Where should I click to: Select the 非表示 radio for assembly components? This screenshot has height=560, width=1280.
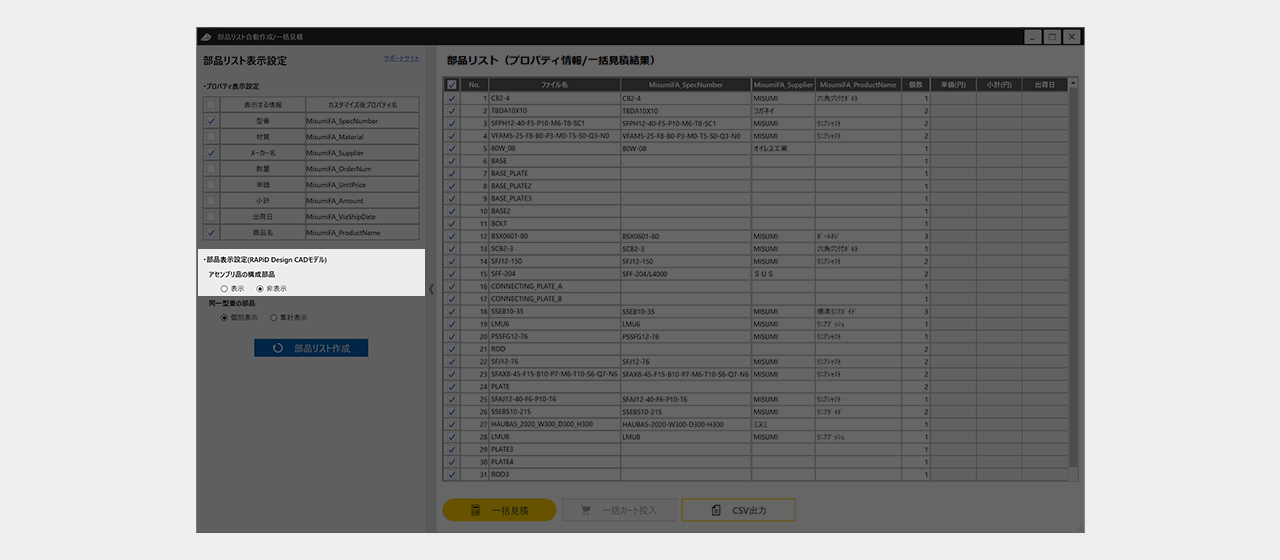261,288
